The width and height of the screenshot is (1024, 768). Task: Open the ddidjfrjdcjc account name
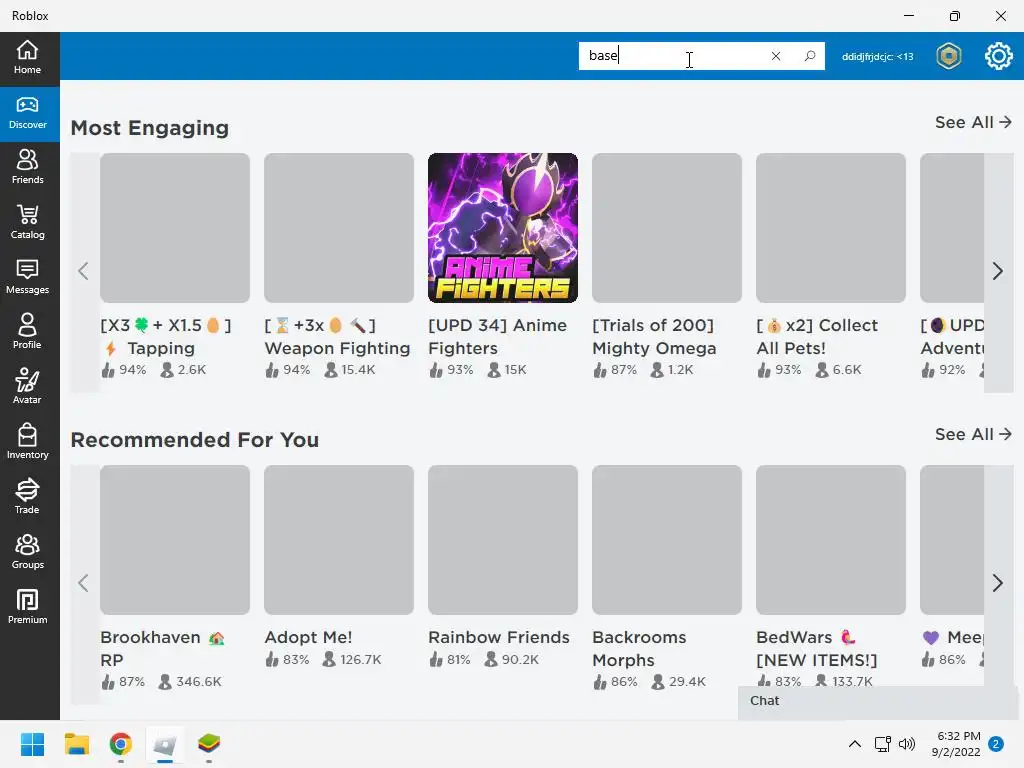point(877,57)
